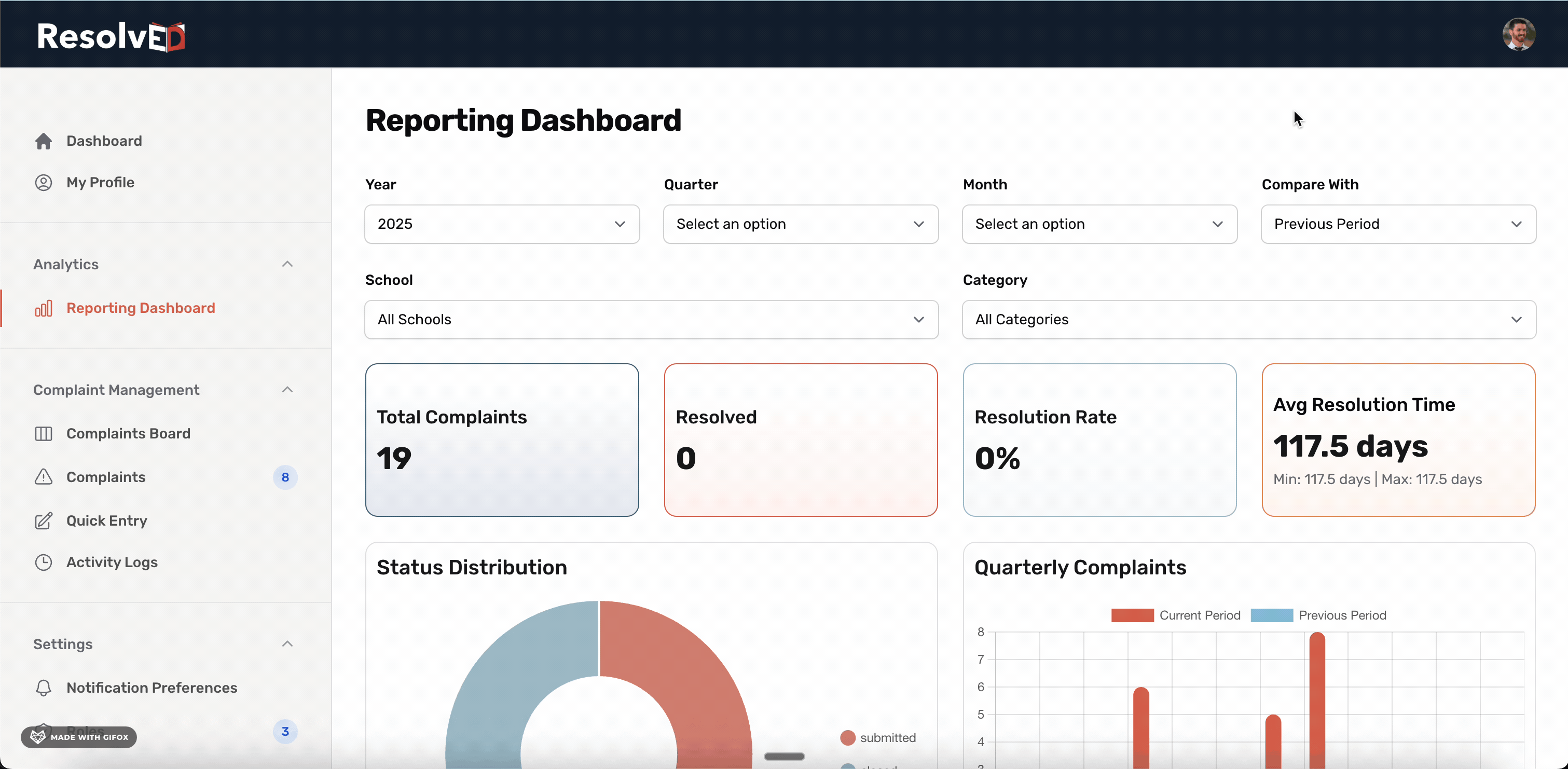Viewport: 1568px width, 769px height.
Task: Open the School dropdown showing All Schools
Action: click(x=651, y=320)
